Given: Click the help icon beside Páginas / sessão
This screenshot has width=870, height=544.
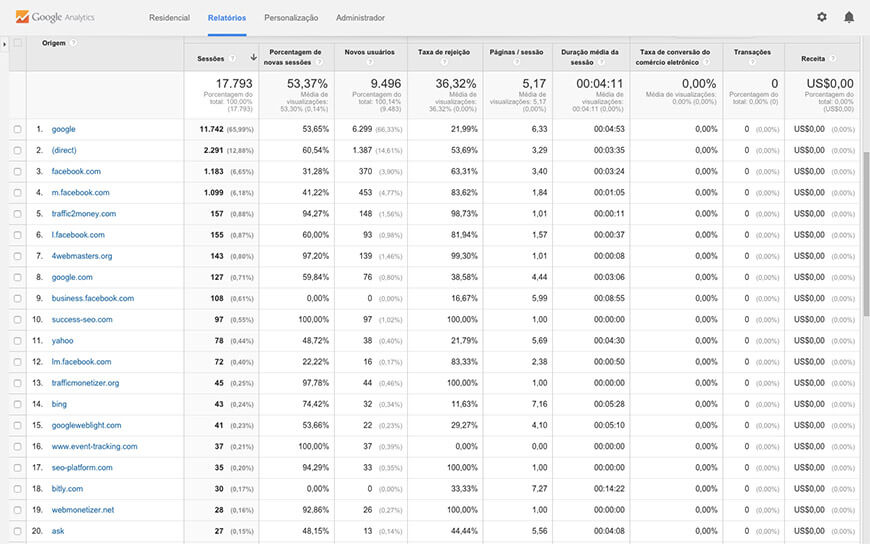Looking at the screenshot, I should pos(516,63).
